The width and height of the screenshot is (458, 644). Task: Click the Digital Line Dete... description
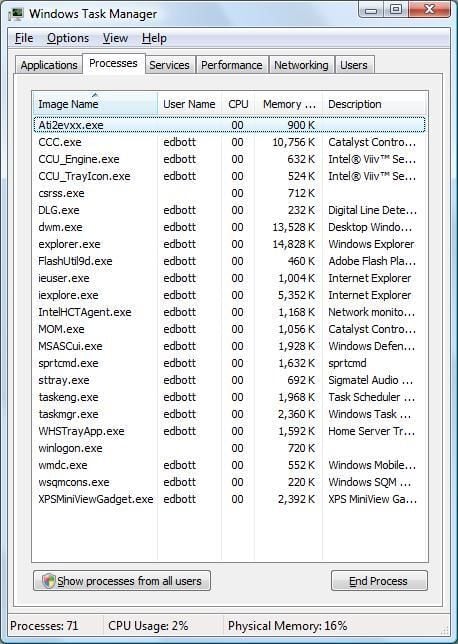click(372, 210)
